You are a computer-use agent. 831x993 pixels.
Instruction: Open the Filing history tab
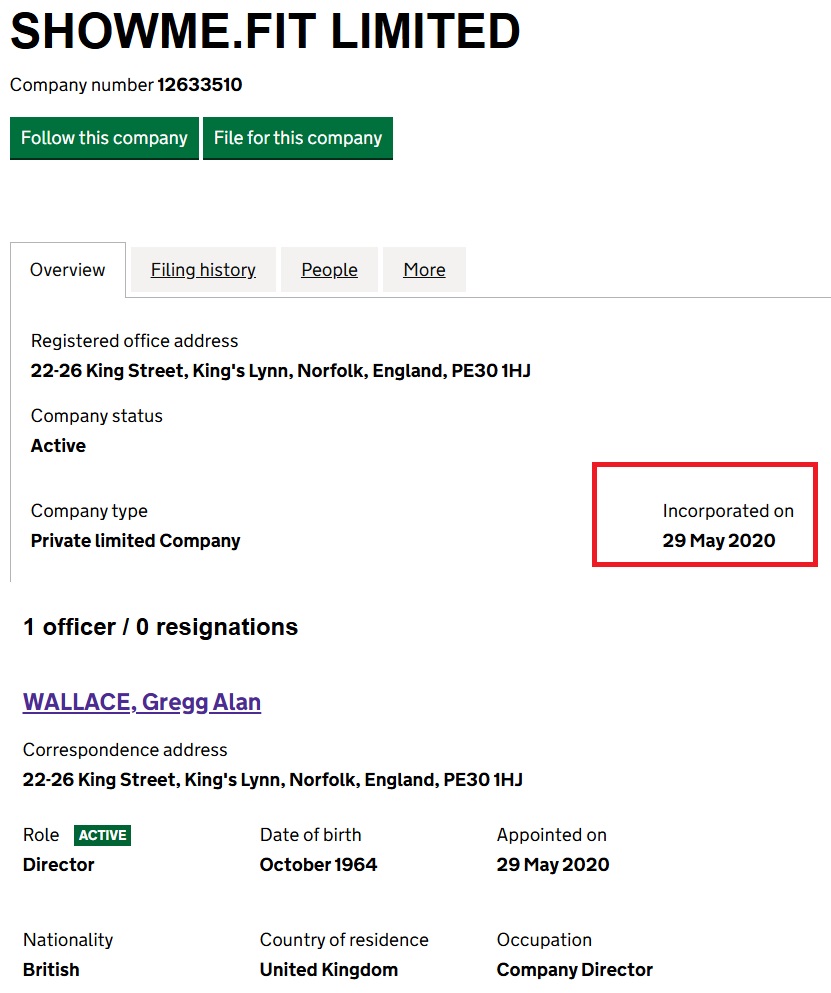203,270
